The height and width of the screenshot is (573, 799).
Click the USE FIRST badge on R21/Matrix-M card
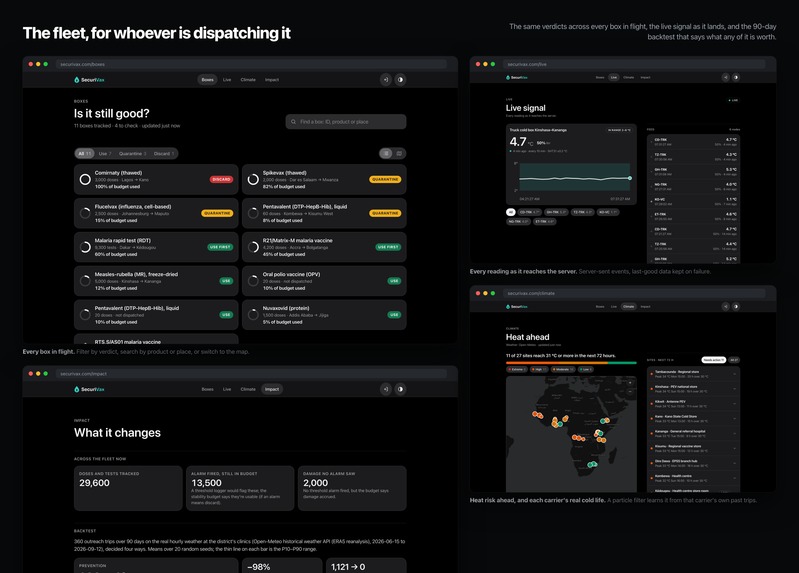[x=388, y=247]
